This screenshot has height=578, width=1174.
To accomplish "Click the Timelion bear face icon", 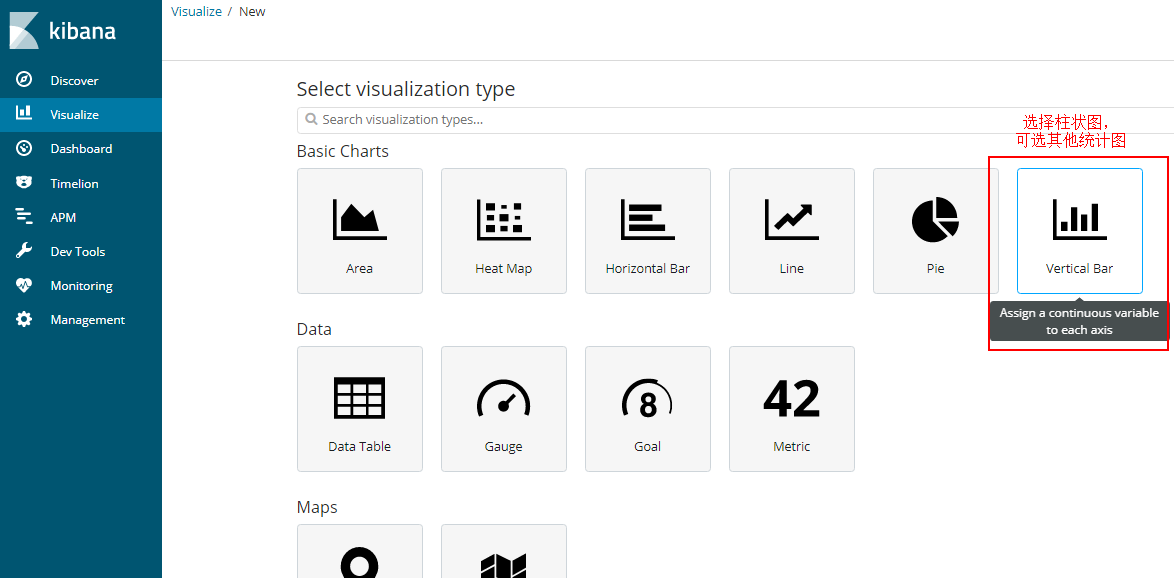I will [x=24, y=183].
